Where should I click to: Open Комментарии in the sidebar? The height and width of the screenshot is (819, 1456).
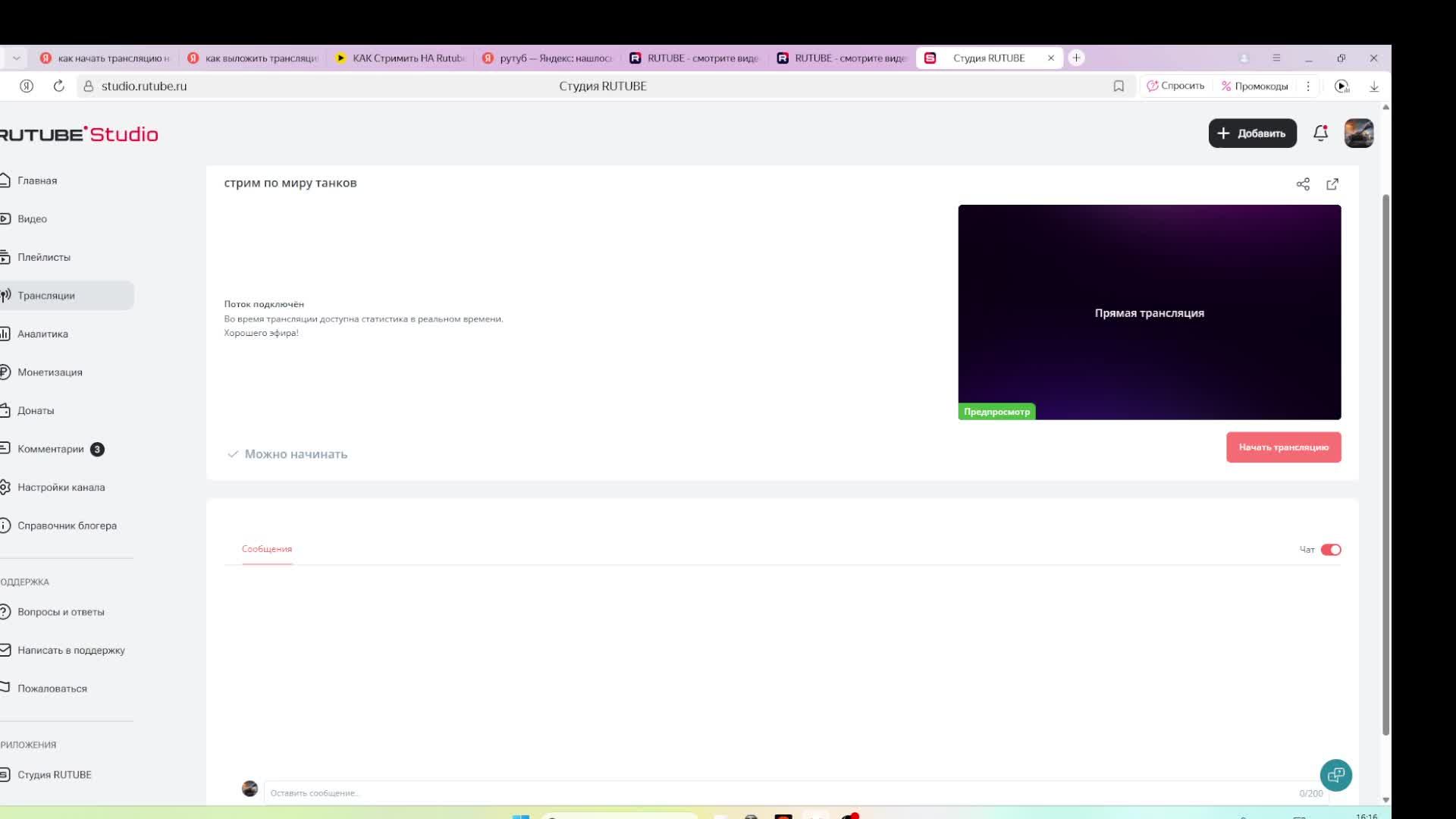(50, 449)
